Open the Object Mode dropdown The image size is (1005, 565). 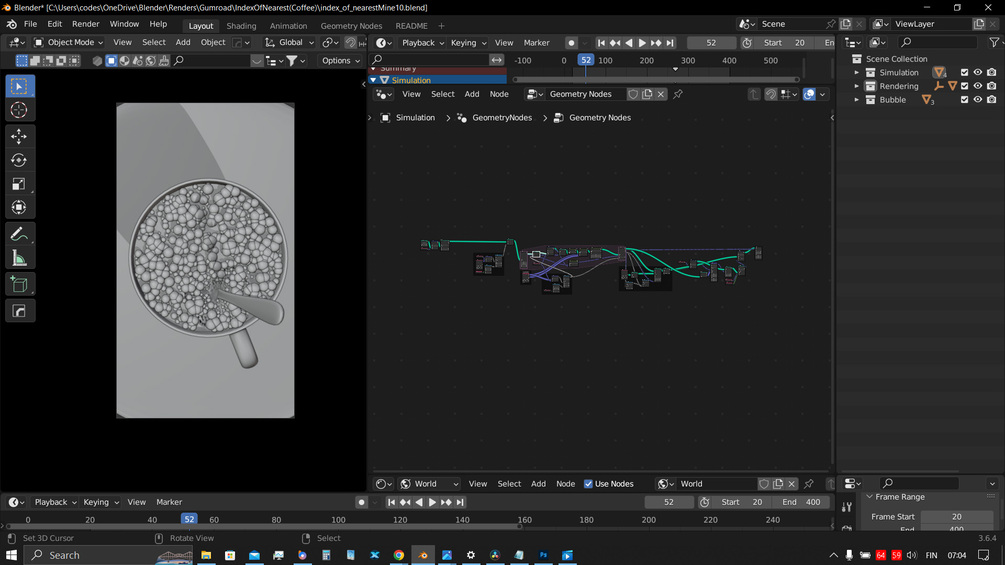(68, 43)
